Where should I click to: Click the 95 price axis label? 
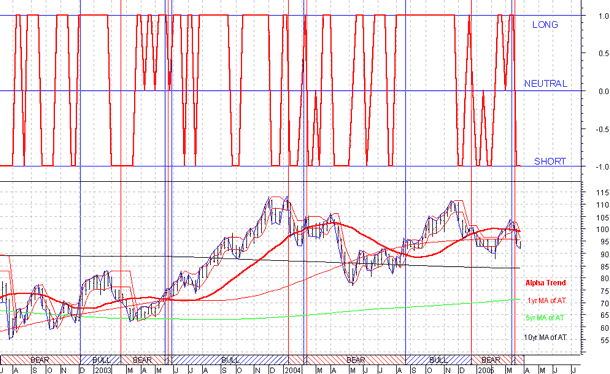(605, 242)
